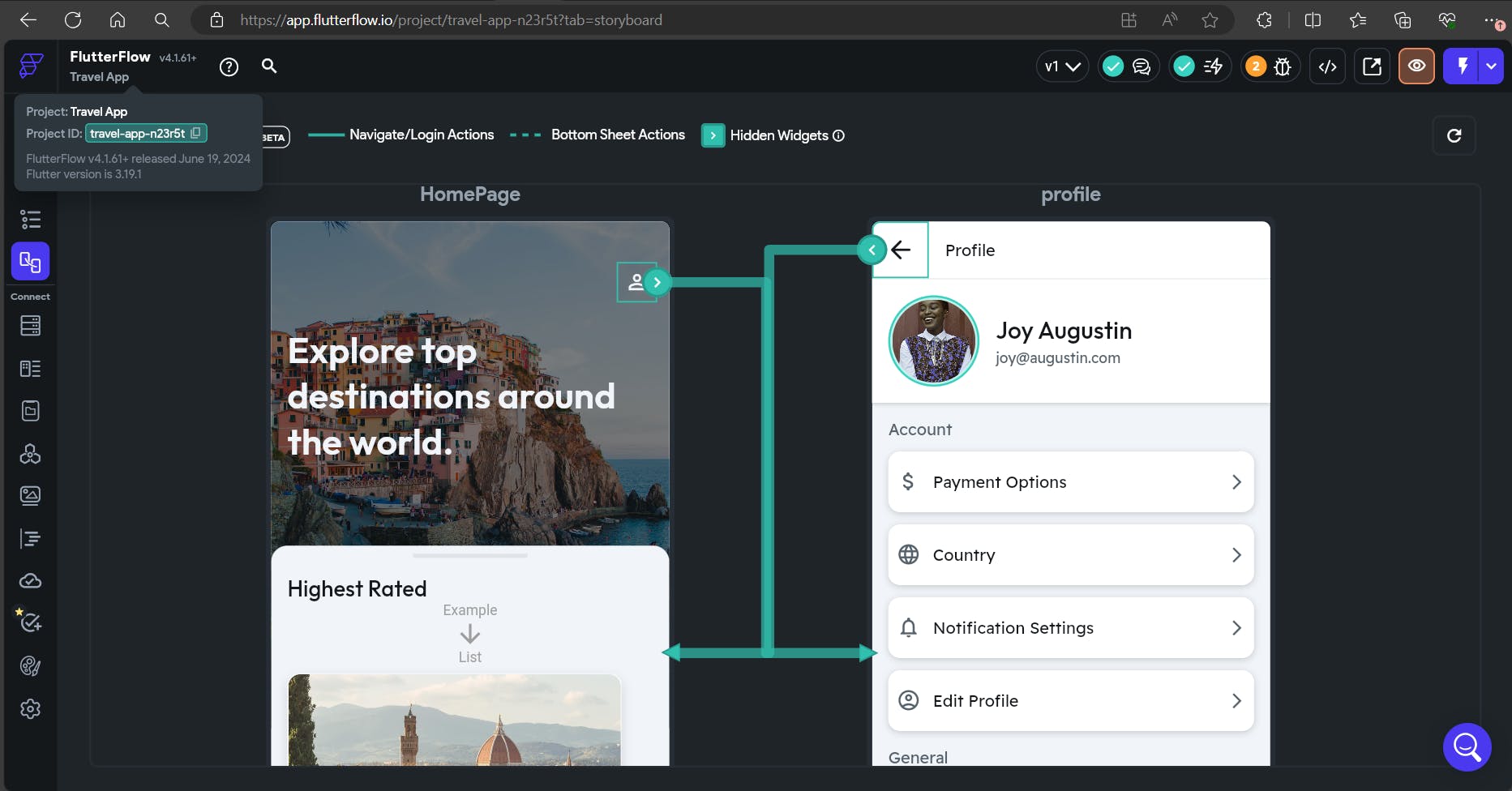Open browser split screen icon
This screenshot has width=1512, height=791.
pyautogui.click(x=1313, y=19)
